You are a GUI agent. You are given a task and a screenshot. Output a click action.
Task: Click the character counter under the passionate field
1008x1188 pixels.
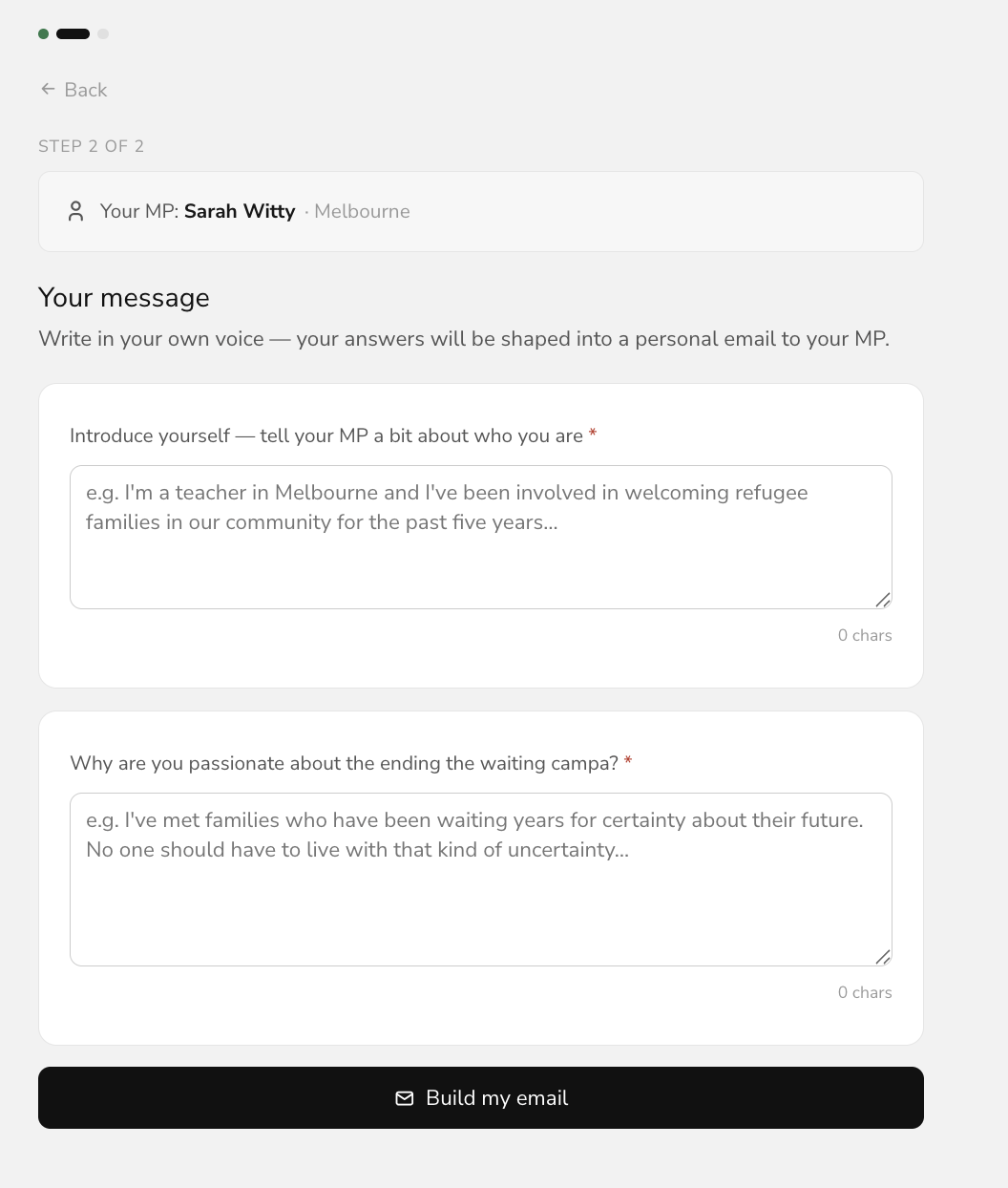tap(865, 992)
